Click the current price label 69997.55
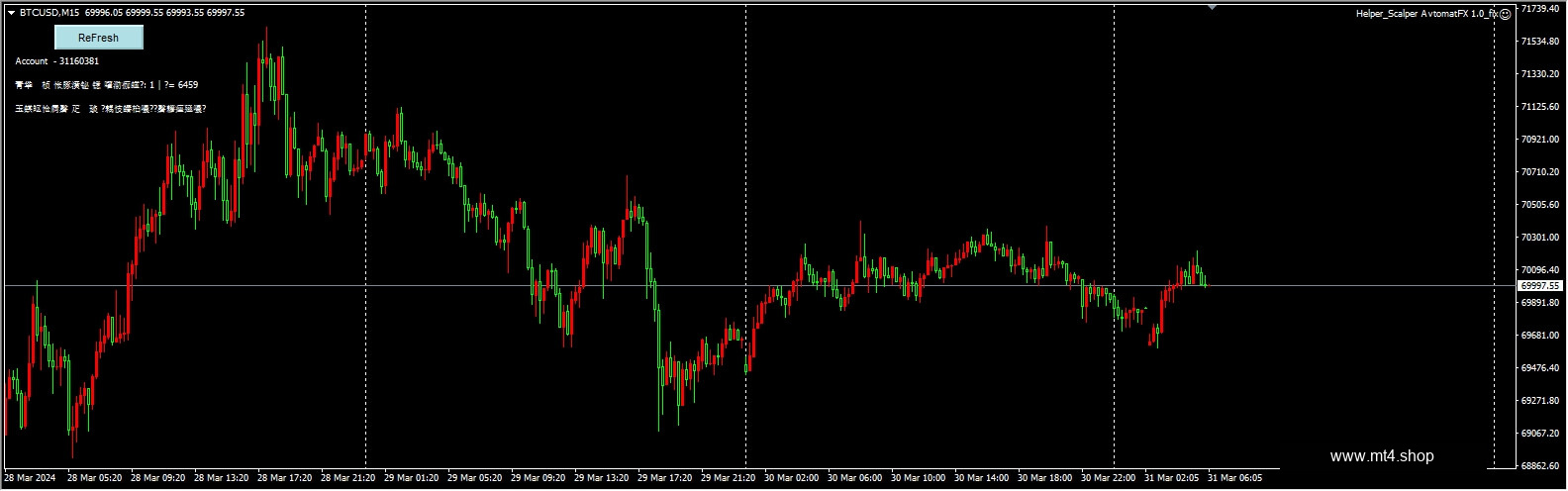1568x491 pixels. click(1540, 285)
